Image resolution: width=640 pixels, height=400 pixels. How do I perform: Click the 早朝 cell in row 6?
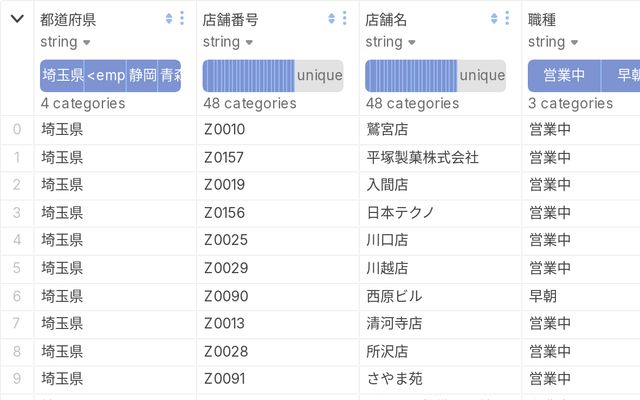[543, 296]
